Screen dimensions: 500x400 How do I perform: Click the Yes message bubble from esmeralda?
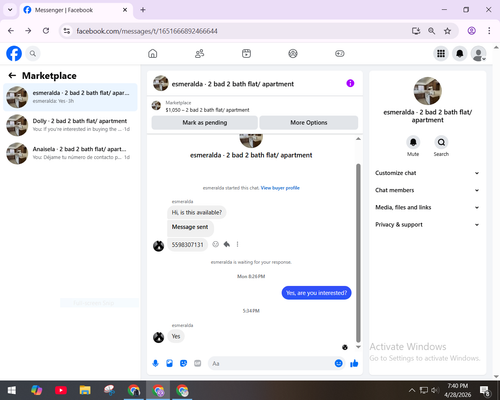(176, 336)
